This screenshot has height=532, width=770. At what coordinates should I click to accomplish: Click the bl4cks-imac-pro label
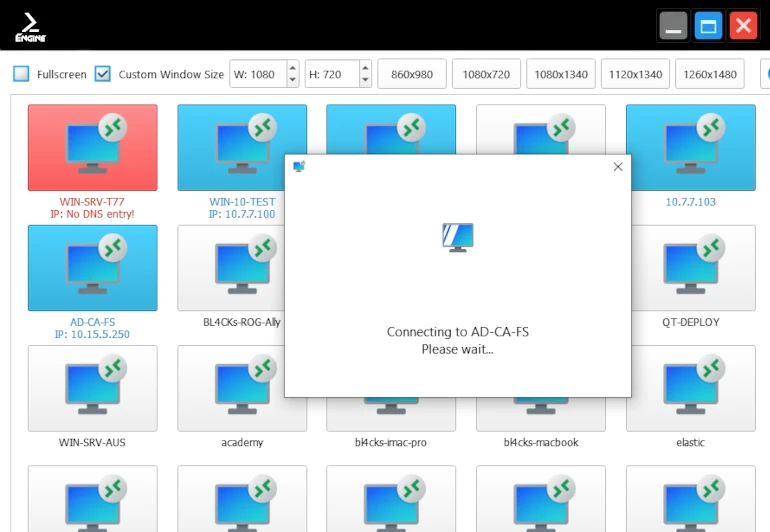tap(390, 442)
